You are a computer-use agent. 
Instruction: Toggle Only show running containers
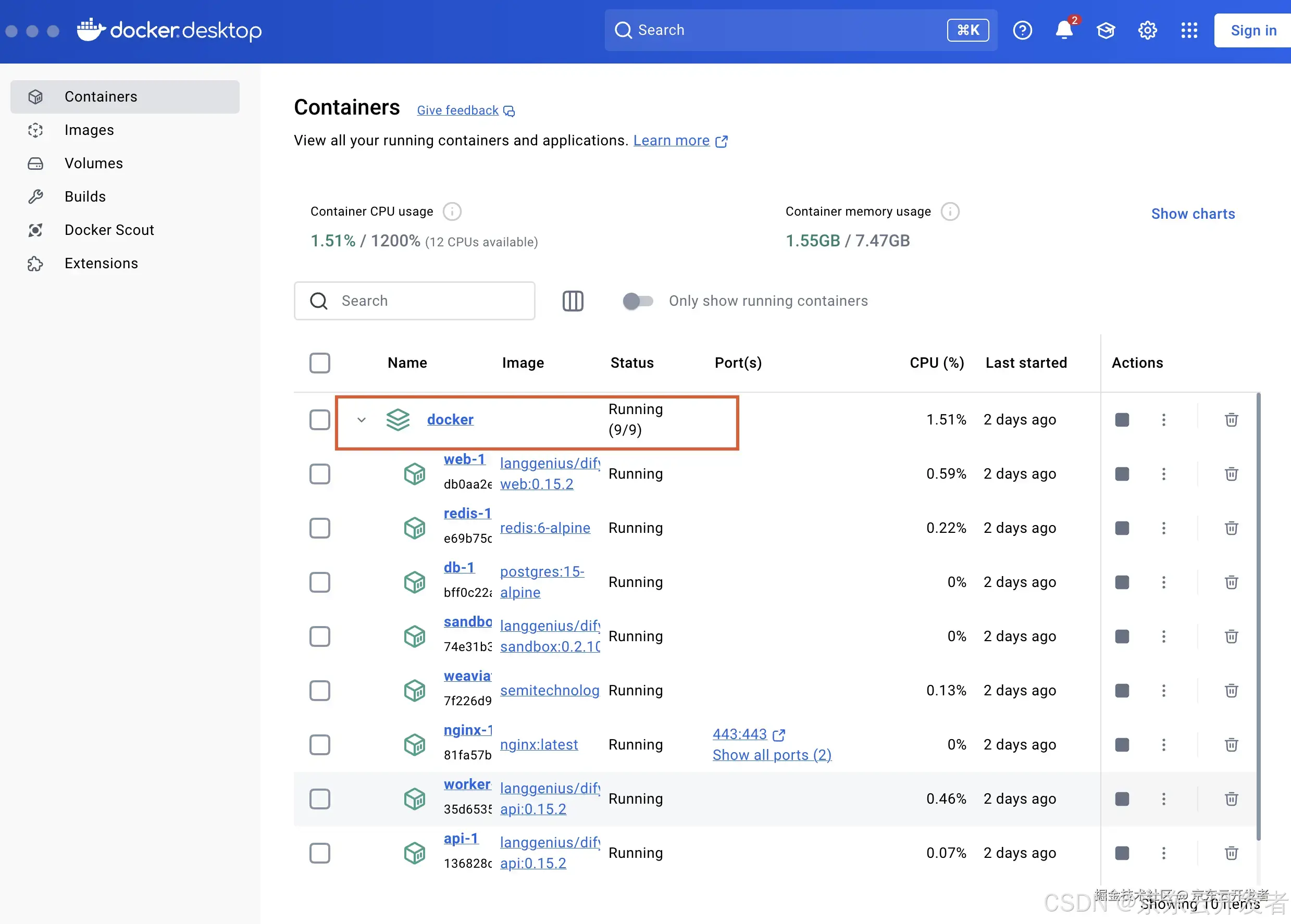(638, 301)
